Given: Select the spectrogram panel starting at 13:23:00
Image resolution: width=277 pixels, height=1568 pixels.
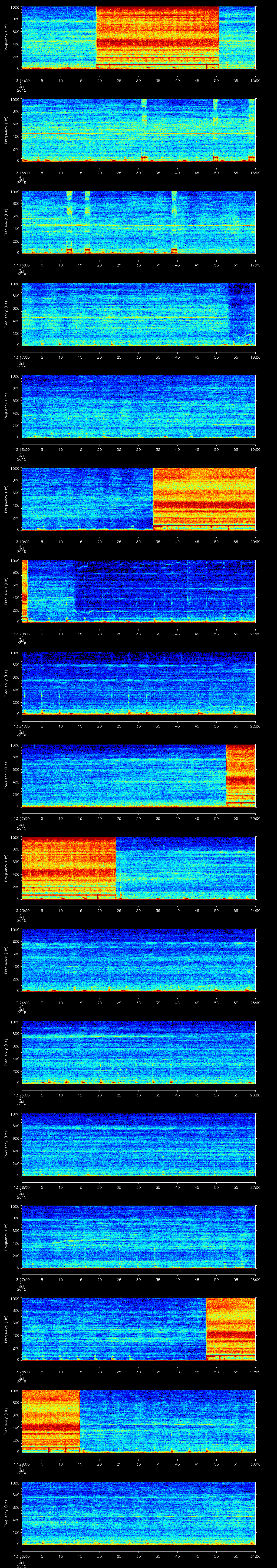Looking at the screenshot, I should (138, 868).
